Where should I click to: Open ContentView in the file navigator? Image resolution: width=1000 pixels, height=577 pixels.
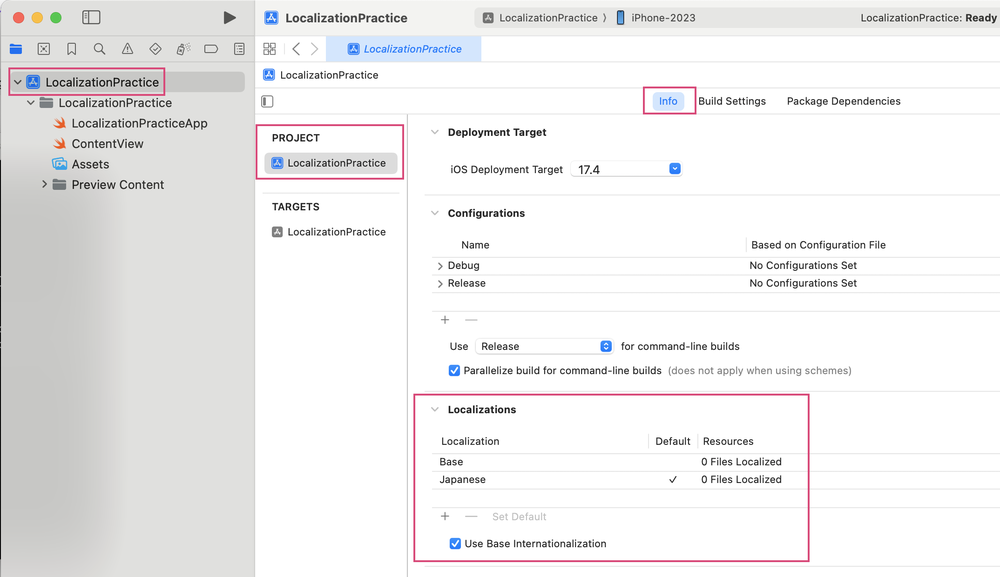tap(107, 144)
